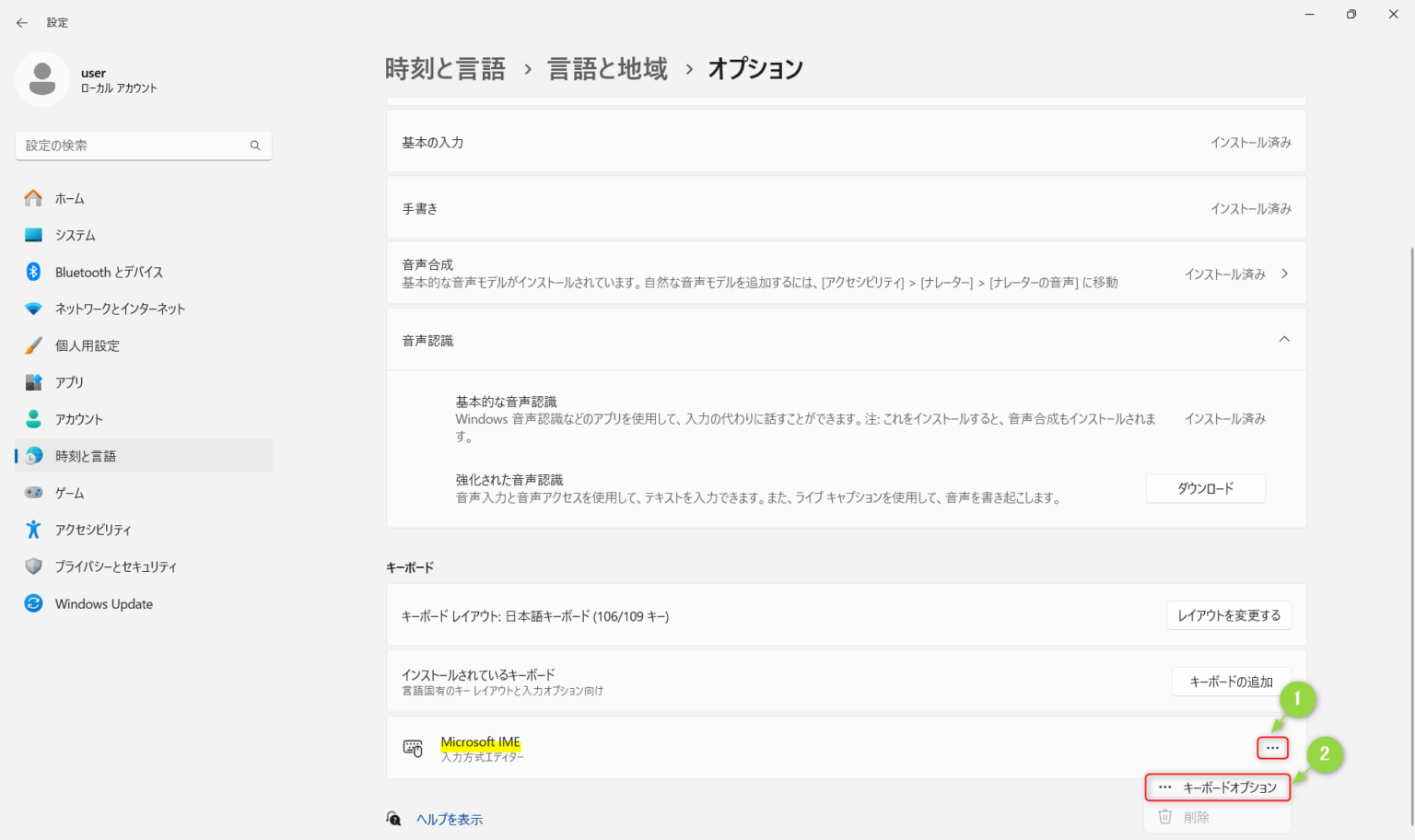
Task: Go to Bluetooth とデバイス settings
Action: (108, 273)
